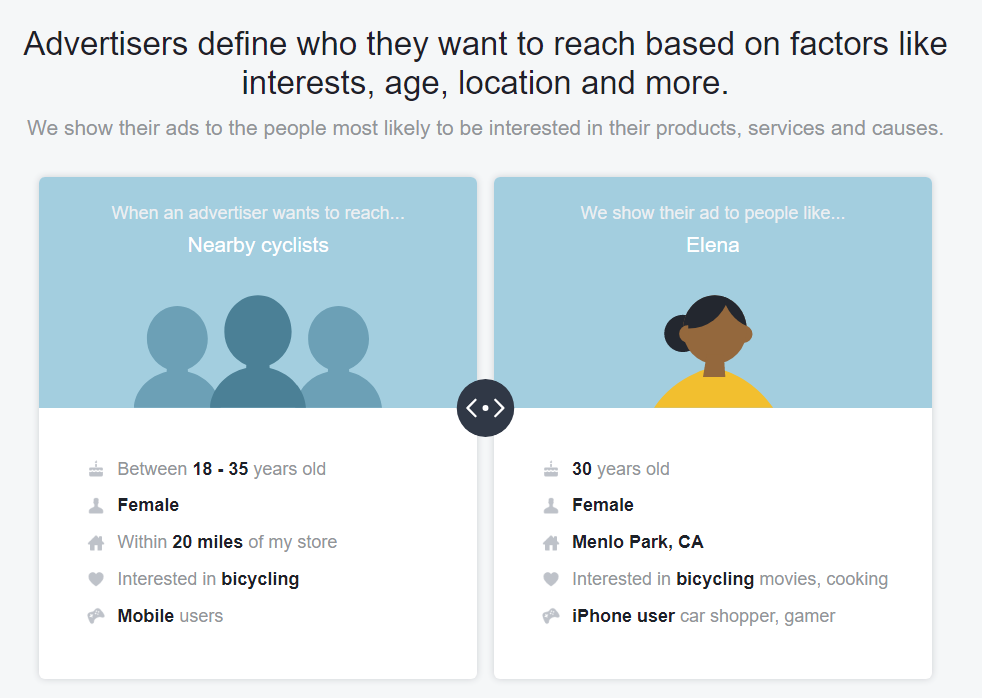Click the gamepad icon beside Mobile users

pos(96,616)
